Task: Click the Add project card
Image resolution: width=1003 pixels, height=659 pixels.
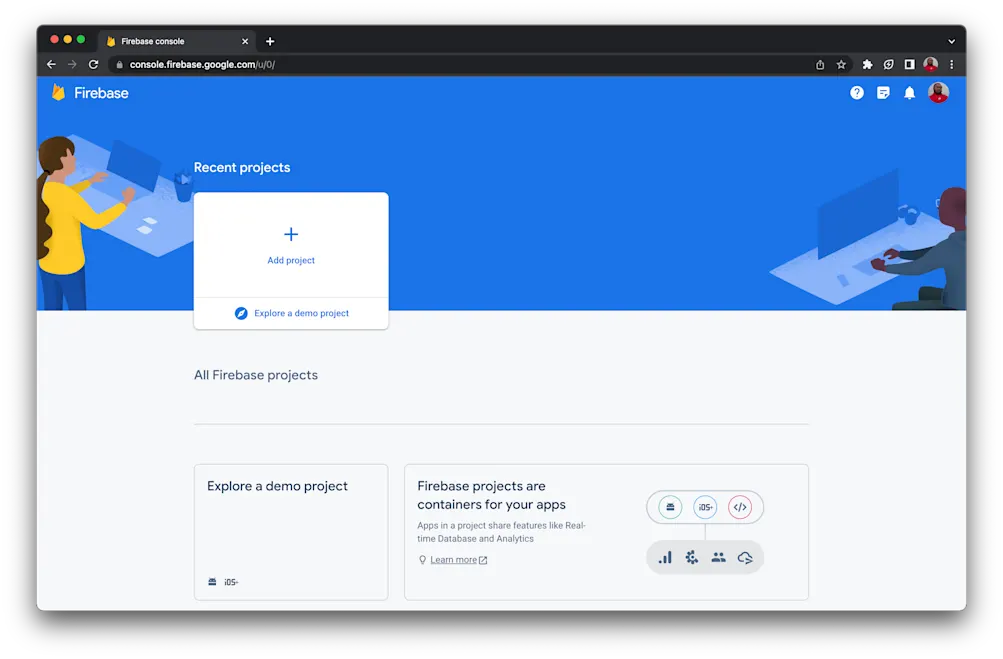Action: tap(291, 245)
